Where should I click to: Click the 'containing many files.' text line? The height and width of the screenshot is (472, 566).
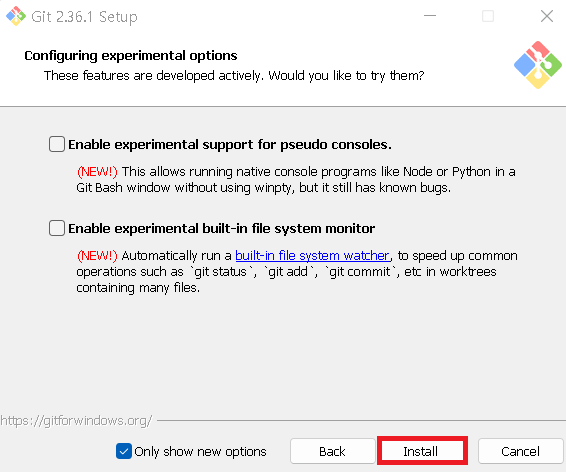coord(138,288)
